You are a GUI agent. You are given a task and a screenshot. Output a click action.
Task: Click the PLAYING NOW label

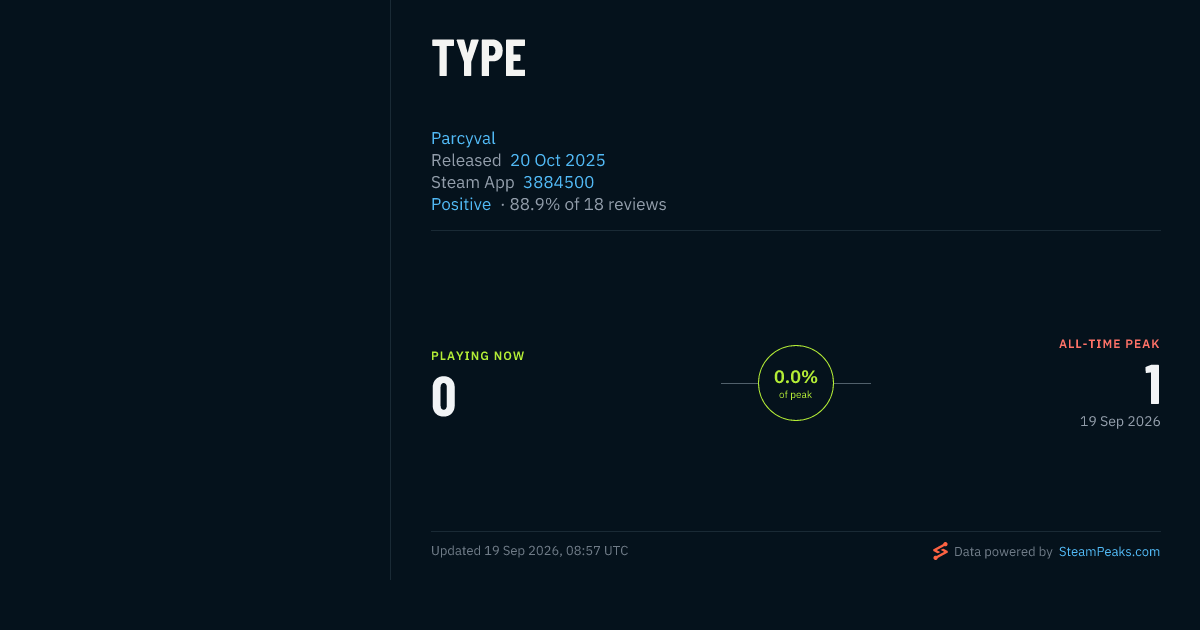[x=478, y=356]
